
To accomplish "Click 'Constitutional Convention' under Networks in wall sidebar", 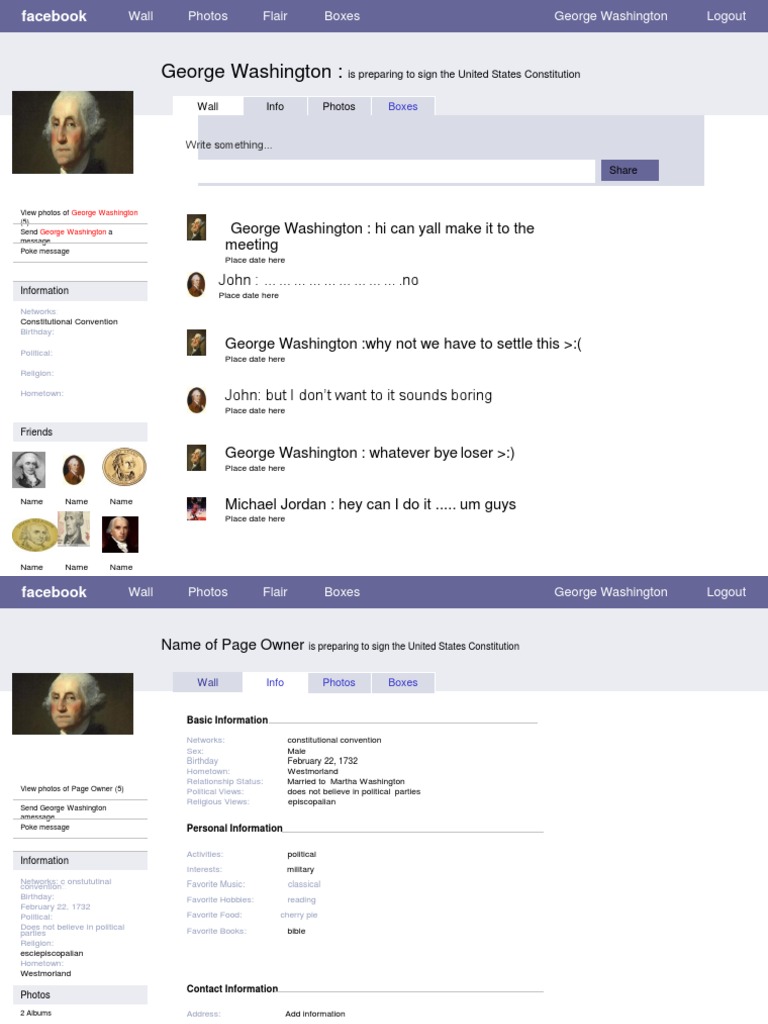I will click(x=69, y=322).
